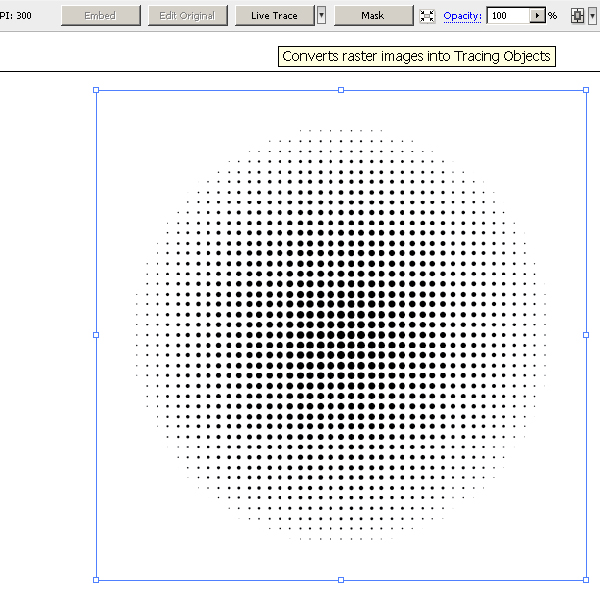Viewport: 600px width, 600px height.
Task: Open the Opacity slider arrow
Action: pos(538,16)
